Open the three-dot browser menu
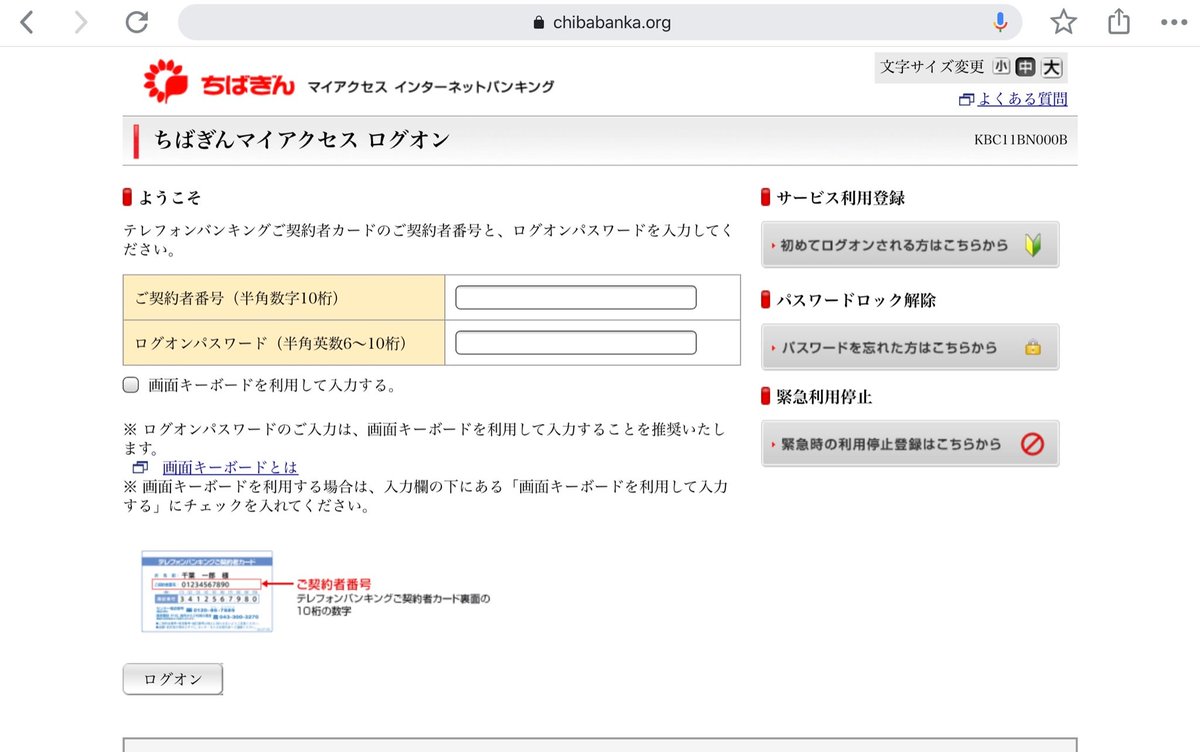The image size is (1200, 752). 1172,22
